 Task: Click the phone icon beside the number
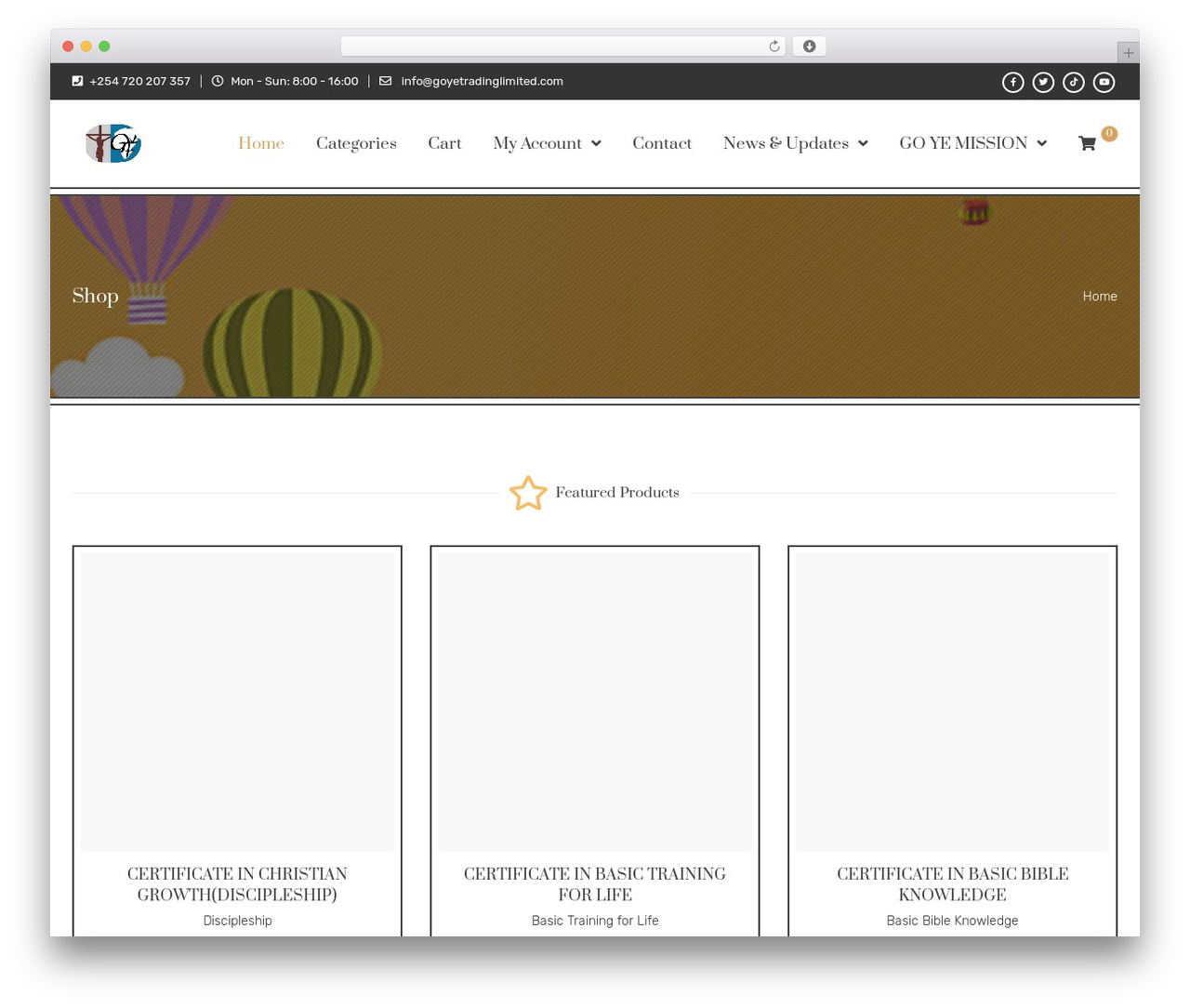point(77,81)
